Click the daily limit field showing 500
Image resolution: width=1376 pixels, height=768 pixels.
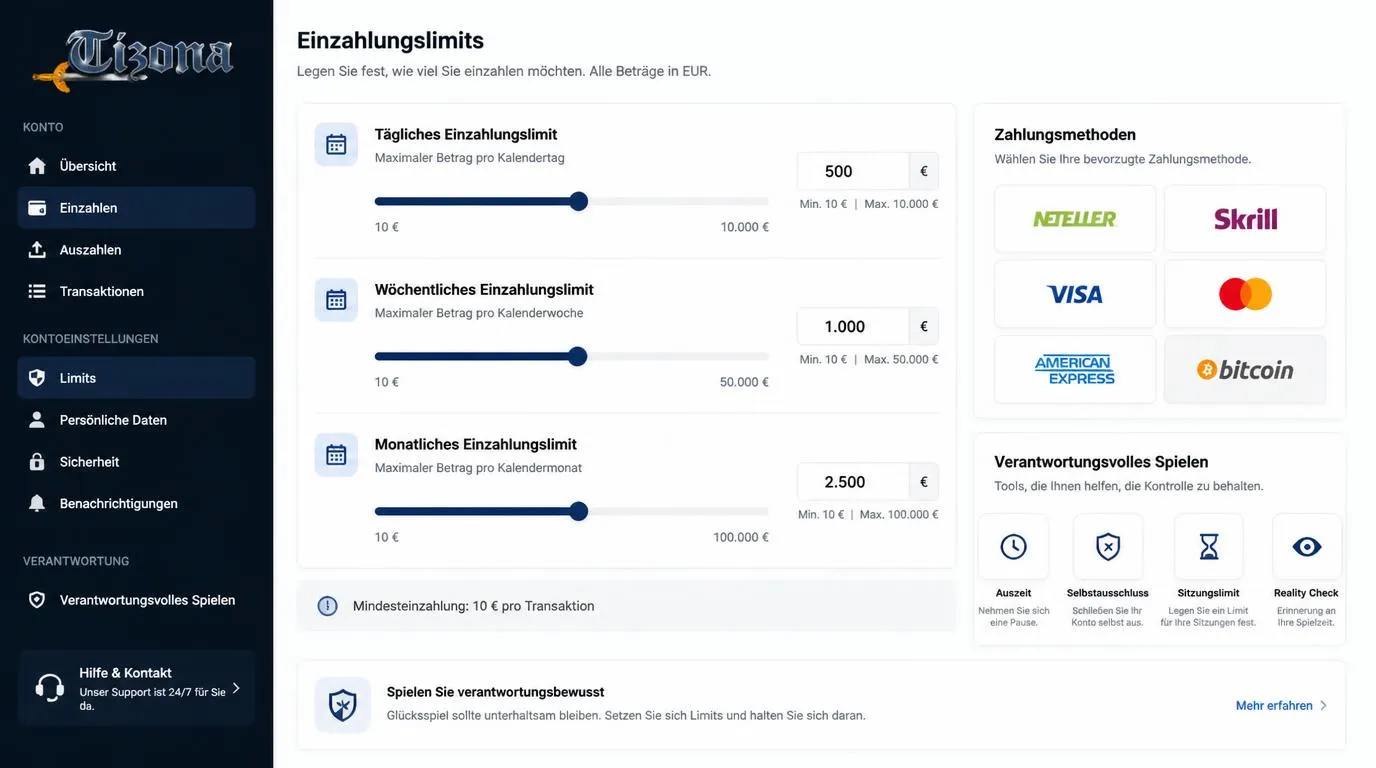(853, 171)
